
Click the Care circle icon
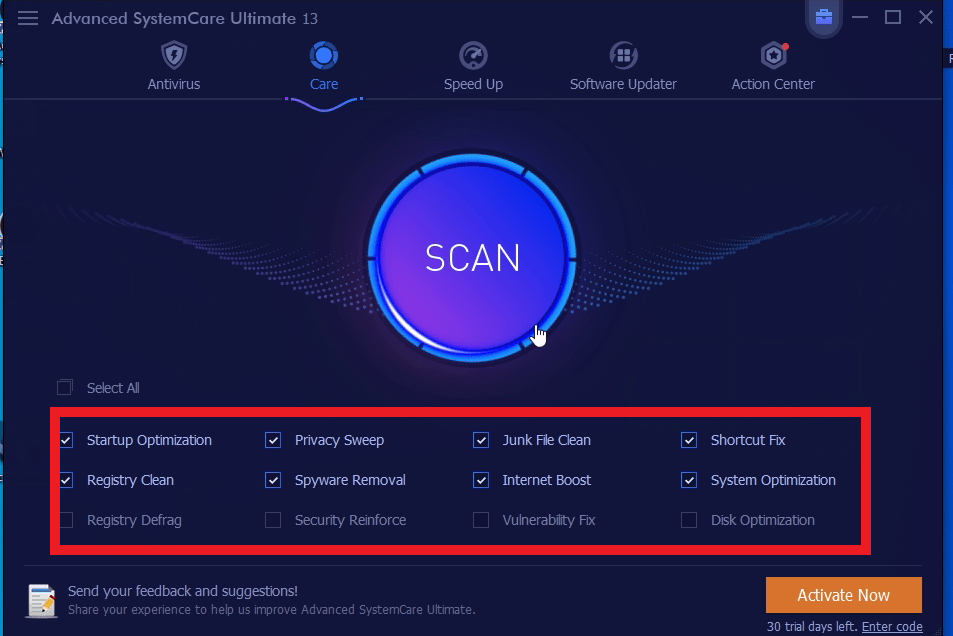[x=324, y=55]
